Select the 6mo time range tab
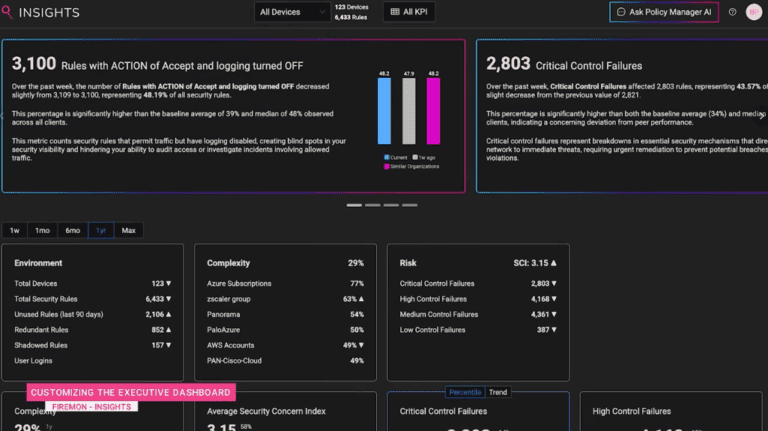Viewport: 768px width, 431px height. pos(72,230)
